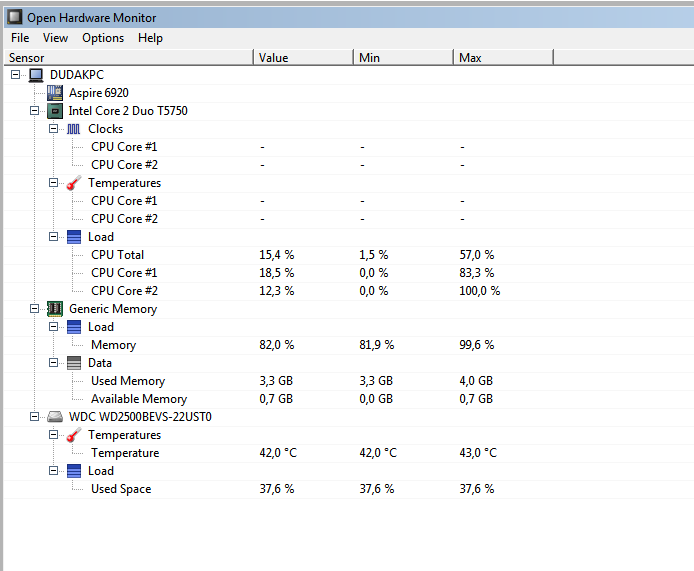694x571 pixels.
Task: Click the Data icon under Generic Memory
Action: tap(74, 363)
